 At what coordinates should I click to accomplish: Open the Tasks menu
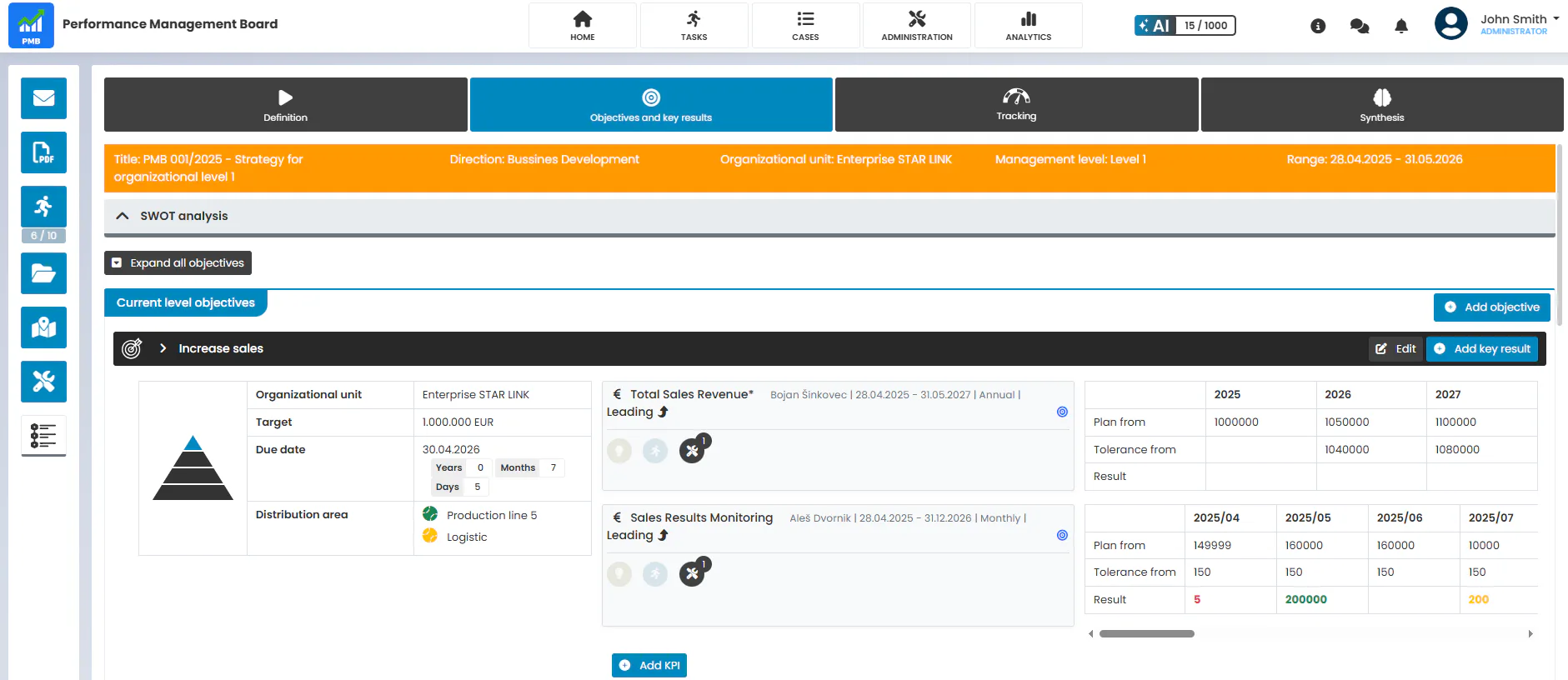[x=694, y=25]
